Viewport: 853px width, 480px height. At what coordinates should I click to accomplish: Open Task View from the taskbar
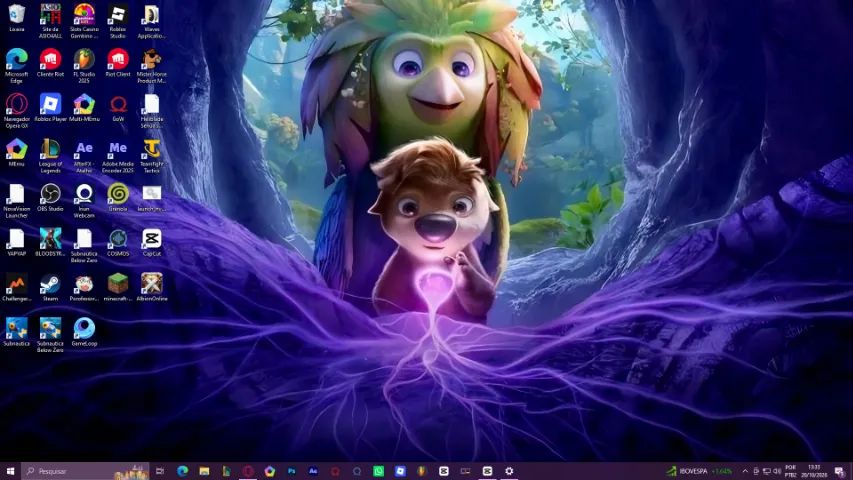160,471
